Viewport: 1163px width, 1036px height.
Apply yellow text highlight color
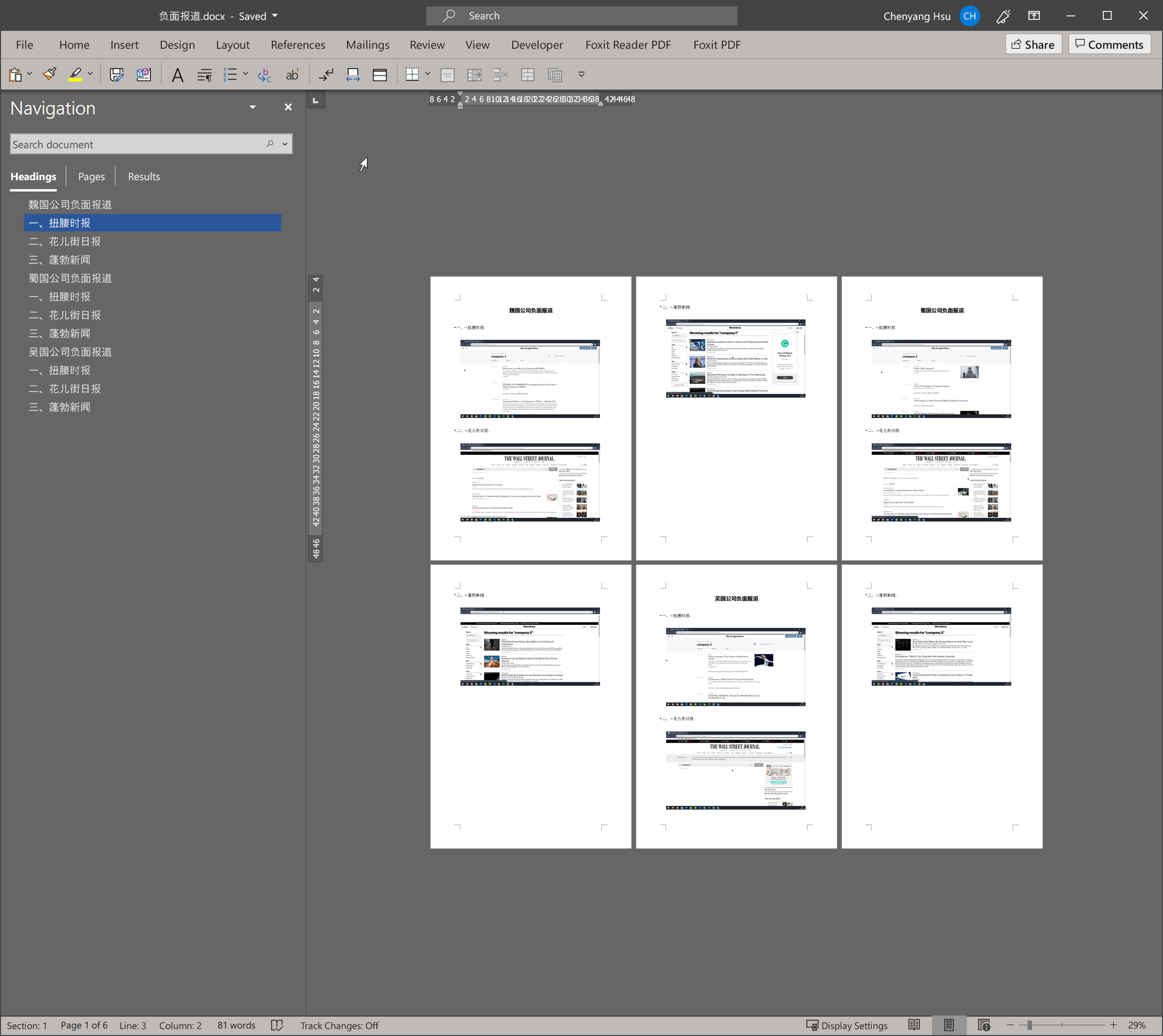[x=74, y=74]
